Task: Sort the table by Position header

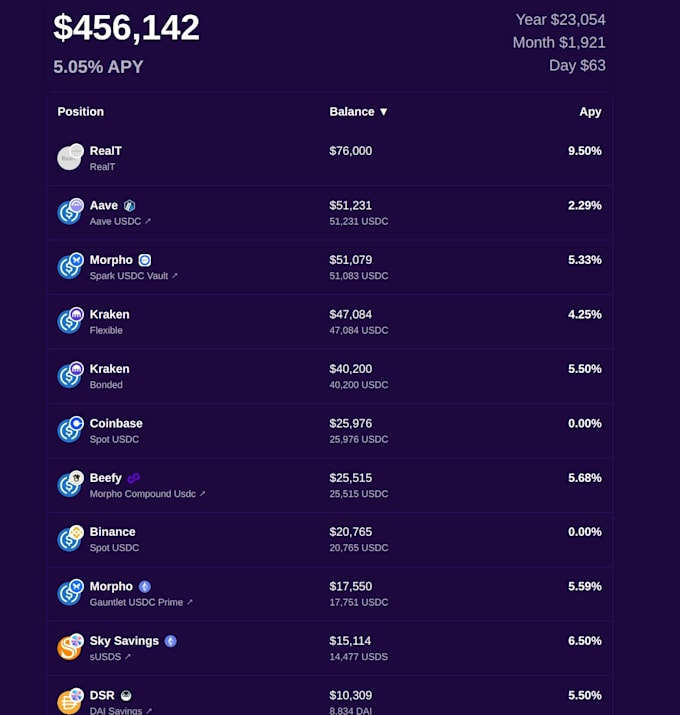Action: 81,112
